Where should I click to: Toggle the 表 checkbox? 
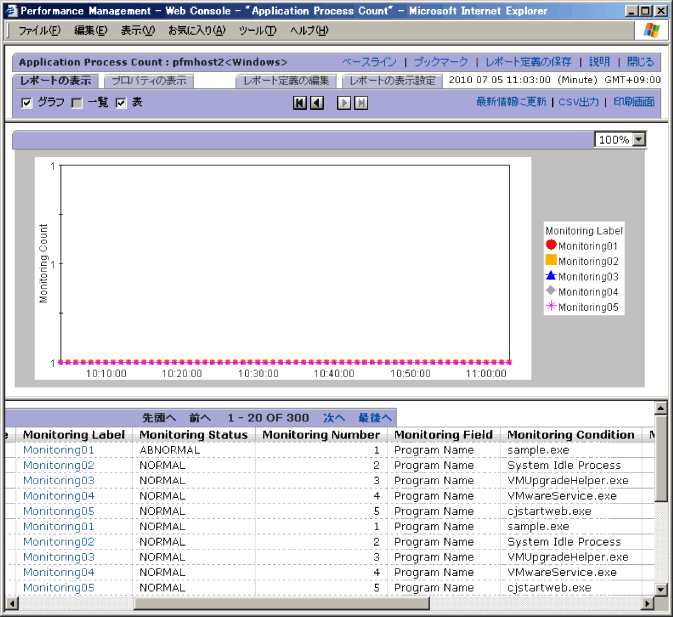point(121,103)
